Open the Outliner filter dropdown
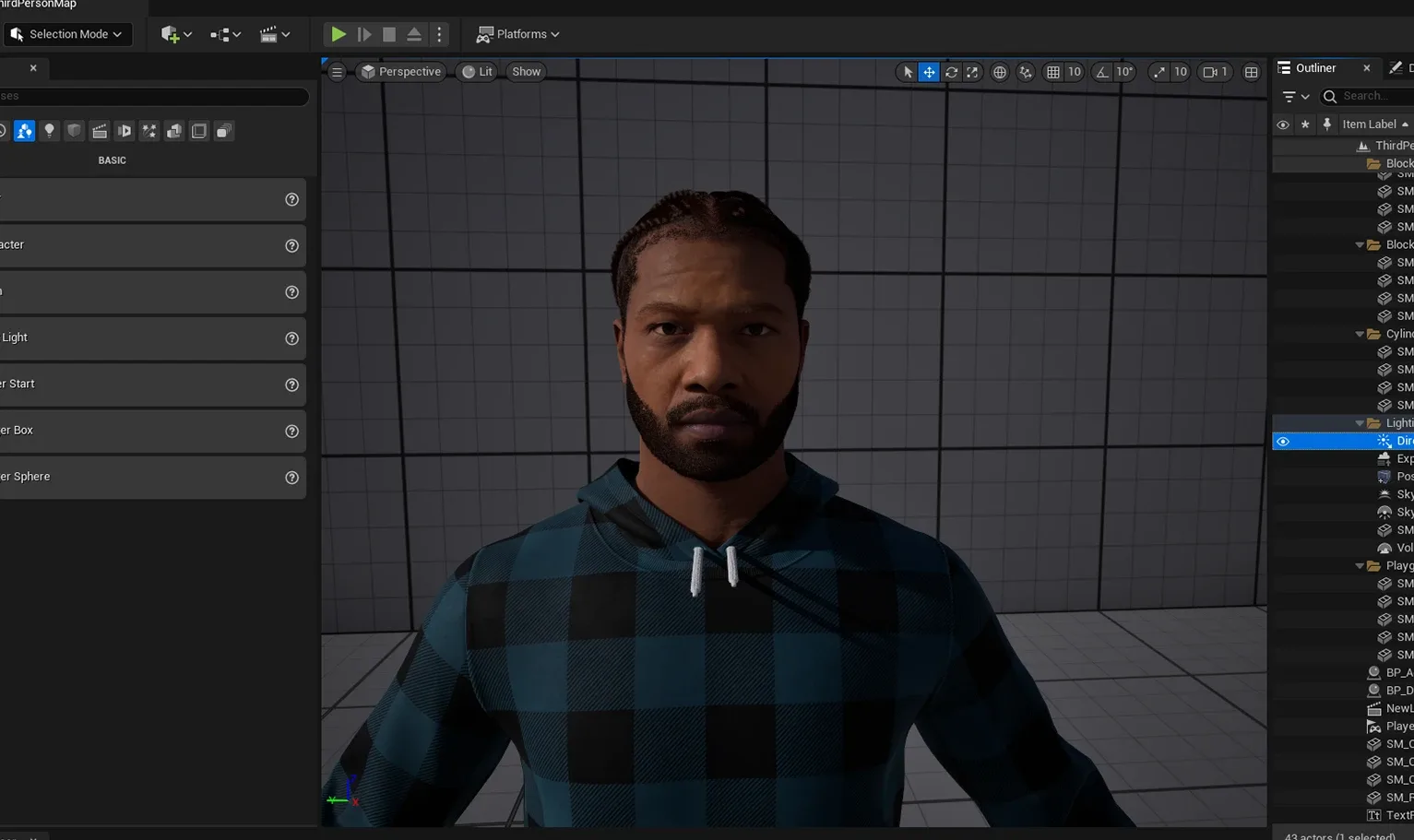Screen dimensions: 1414x840 tap(1295, 96)
